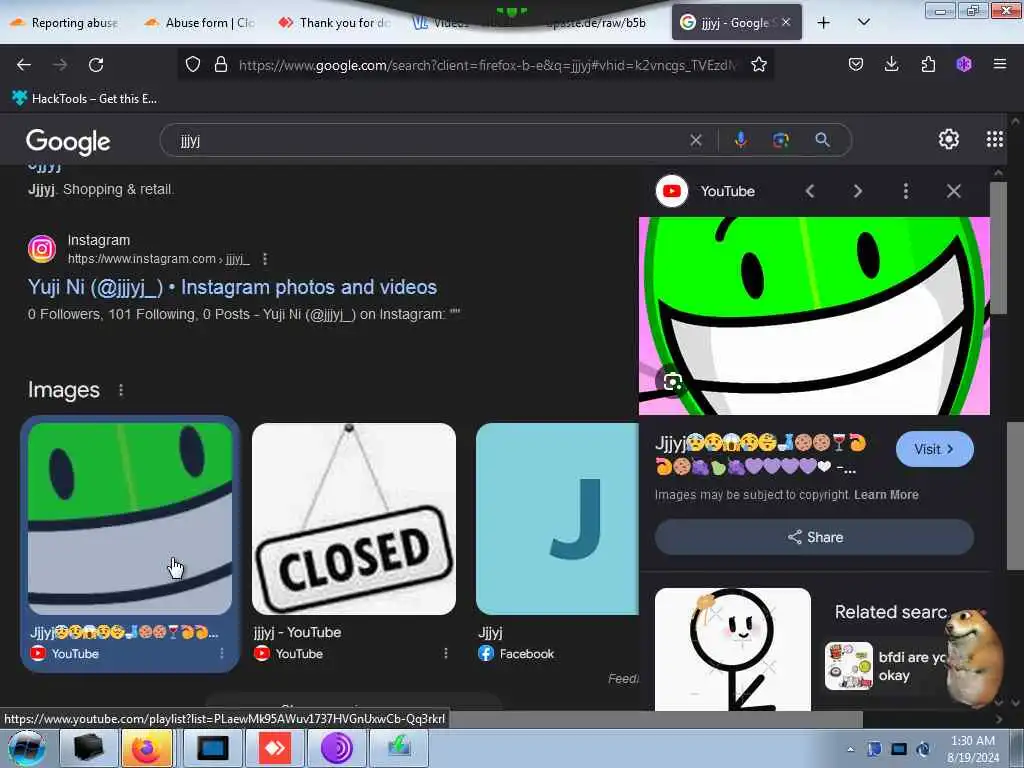The width and height of the screenshot is (1024, 768).
Task: Open options next to Instagram result URL
Action: (265, 259)
